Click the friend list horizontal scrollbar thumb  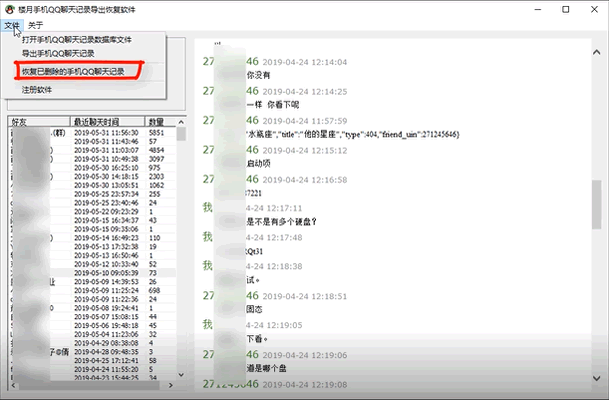coord(89,385)
